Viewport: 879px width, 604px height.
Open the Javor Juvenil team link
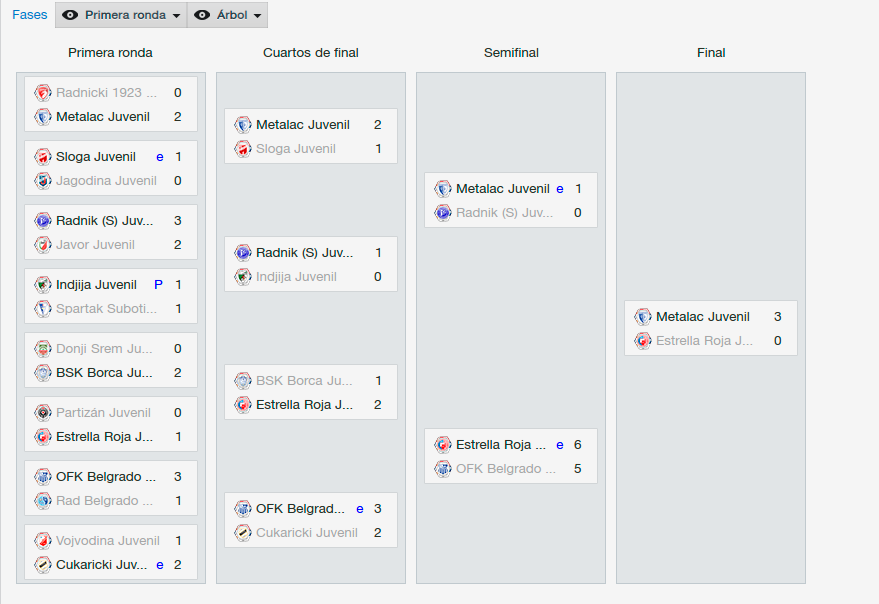coord(95,245)
